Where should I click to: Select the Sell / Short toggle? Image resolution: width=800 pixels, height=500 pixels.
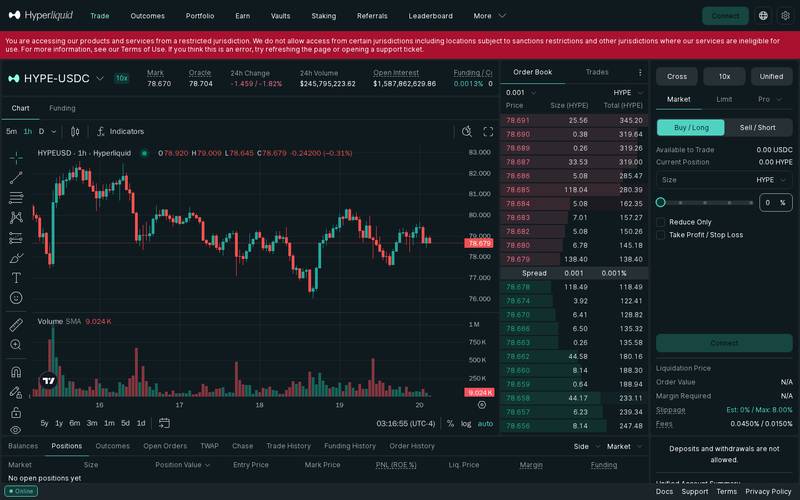pos(758,128)
